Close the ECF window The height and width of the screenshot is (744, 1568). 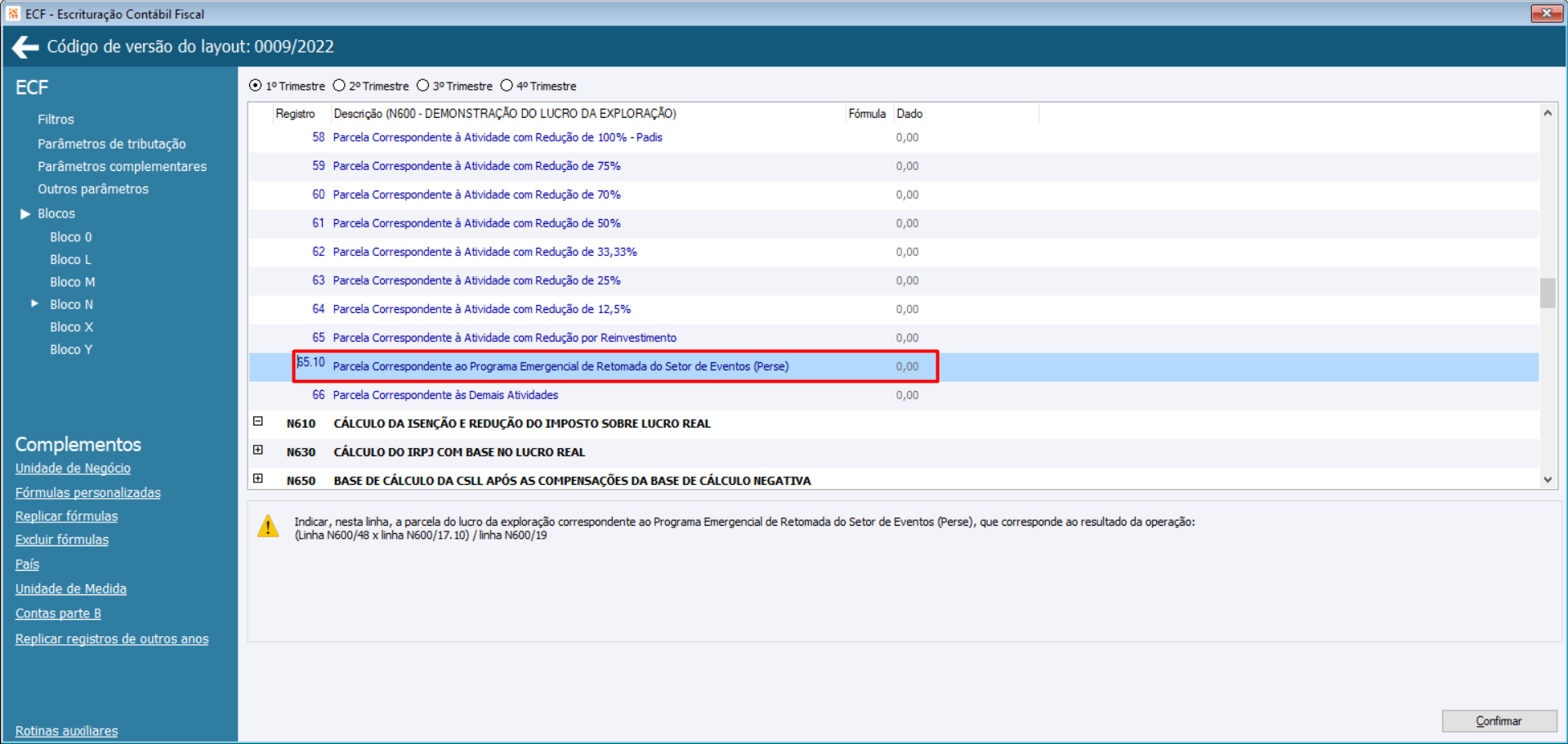click(x=1547, y=13)
